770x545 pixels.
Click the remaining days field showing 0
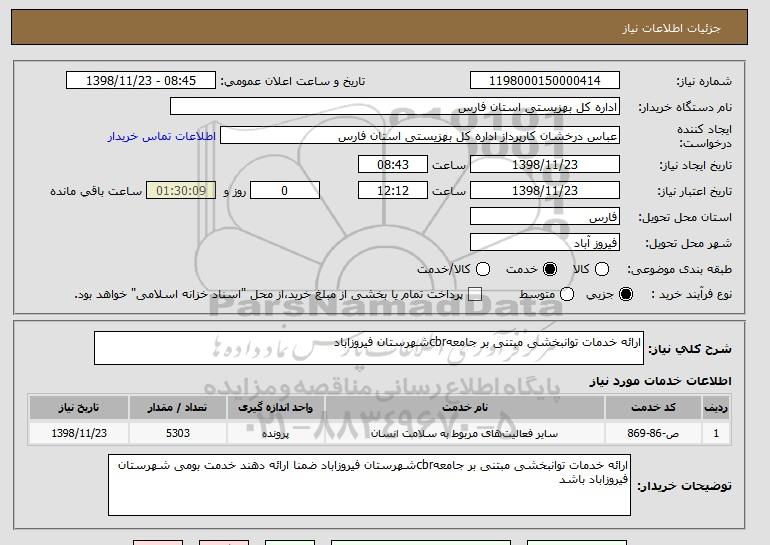(285, 191)
